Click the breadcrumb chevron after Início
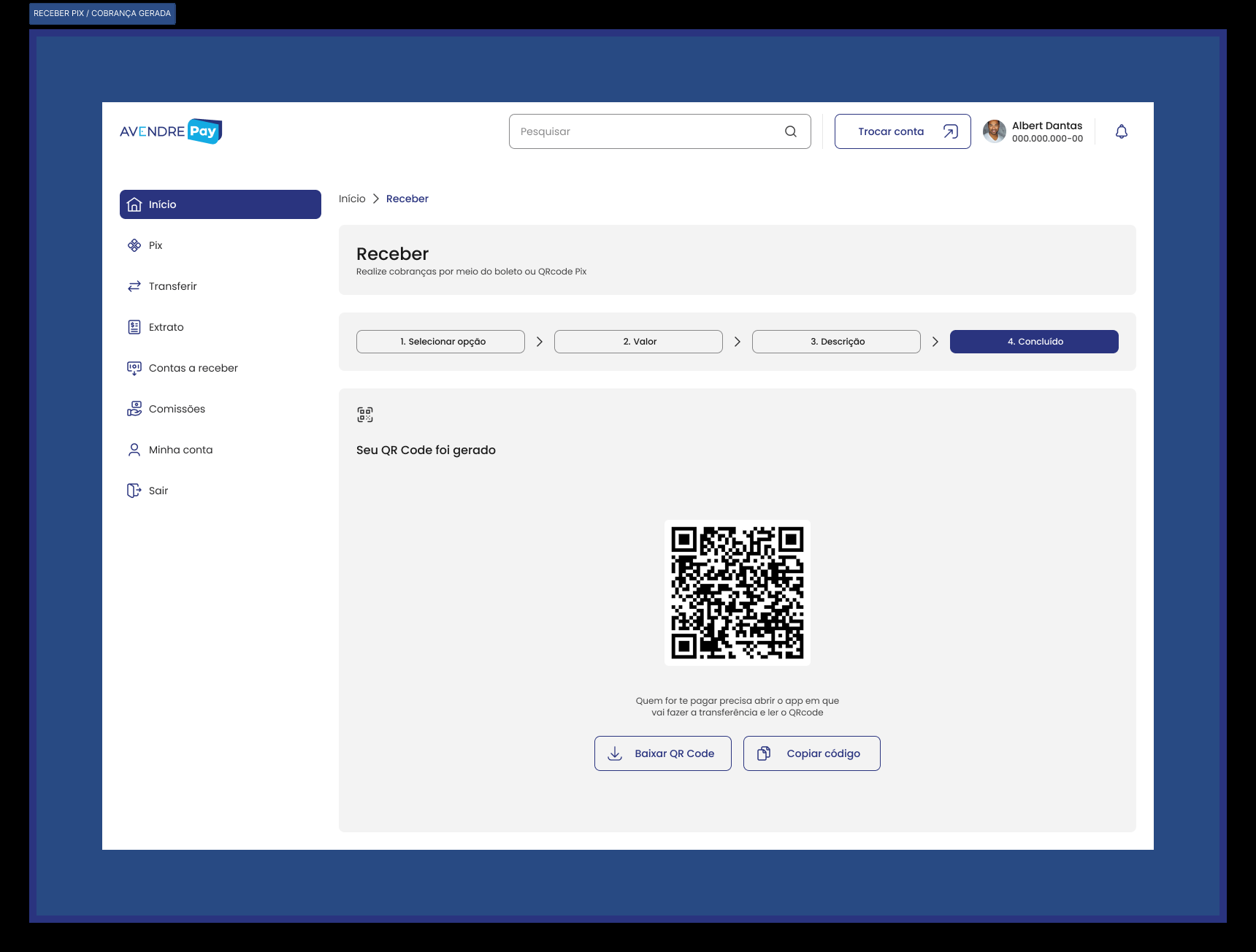Viewport: 1256px width, 952px height. (376, 199)
